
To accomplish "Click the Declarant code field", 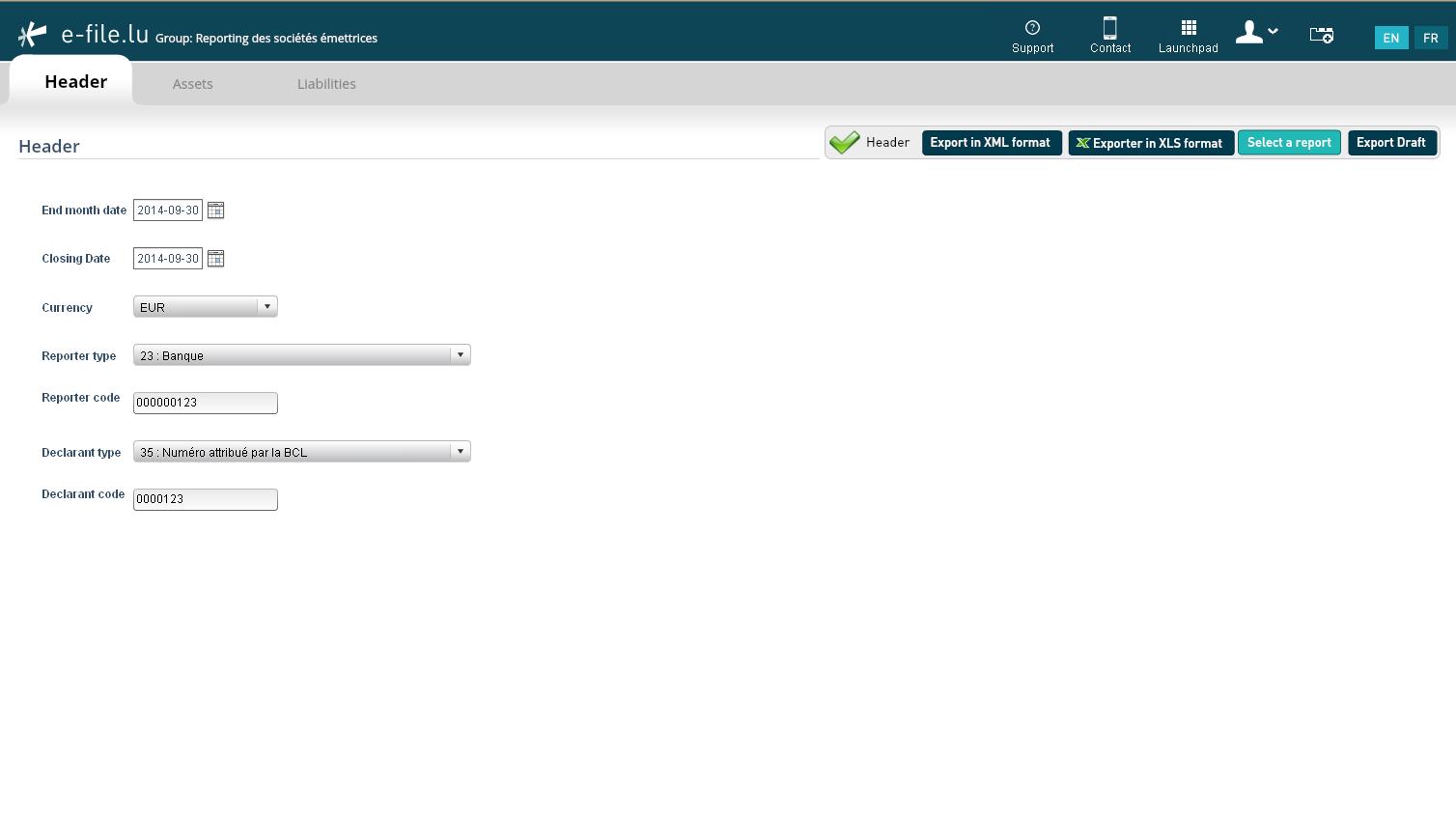I will click(206, 499).
